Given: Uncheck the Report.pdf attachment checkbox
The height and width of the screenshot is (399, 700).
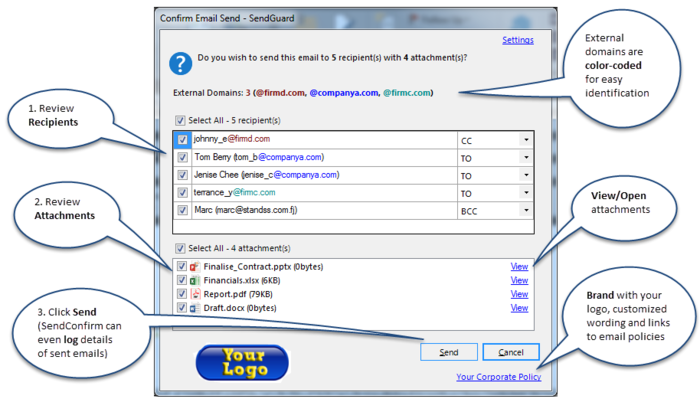Looking at the screenshot, I should [182, 294].
